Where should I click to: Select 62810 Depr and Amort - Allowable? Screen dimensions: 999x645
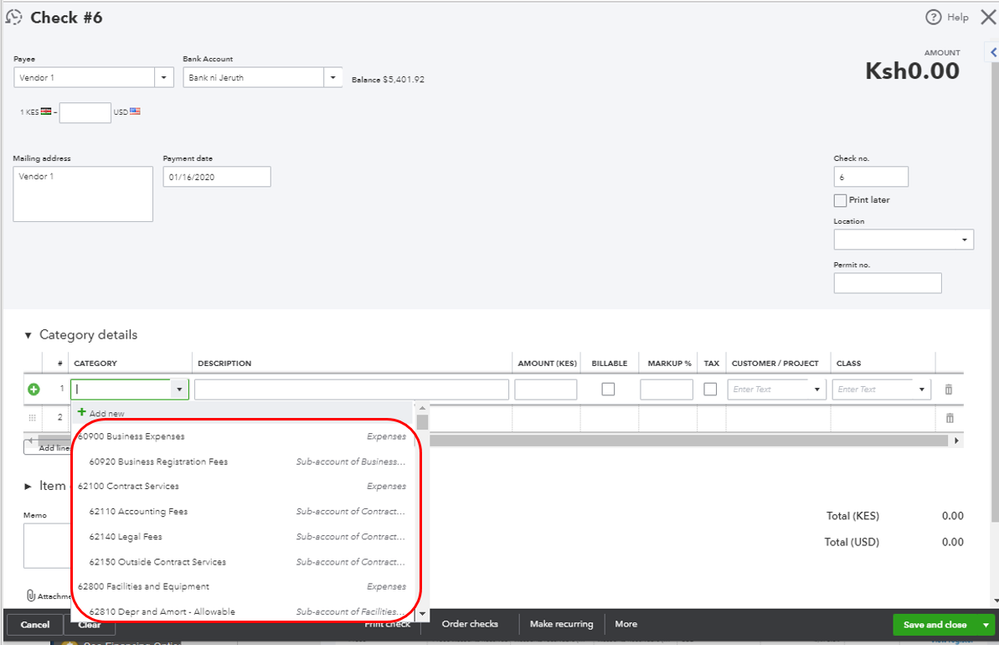tap(242, 611)
